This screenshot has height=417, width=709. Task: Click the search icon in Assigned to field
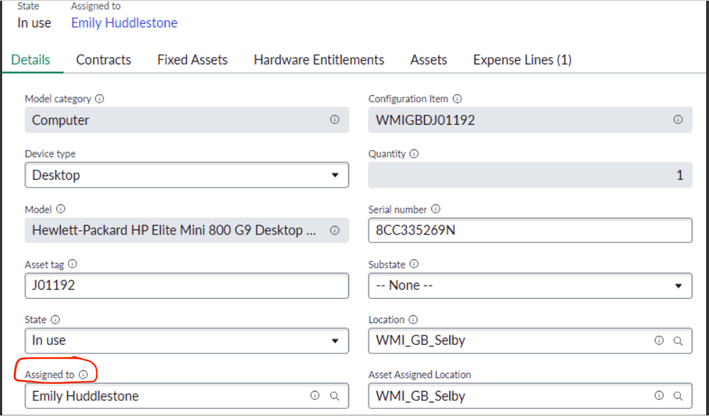[x=335, y=396]
